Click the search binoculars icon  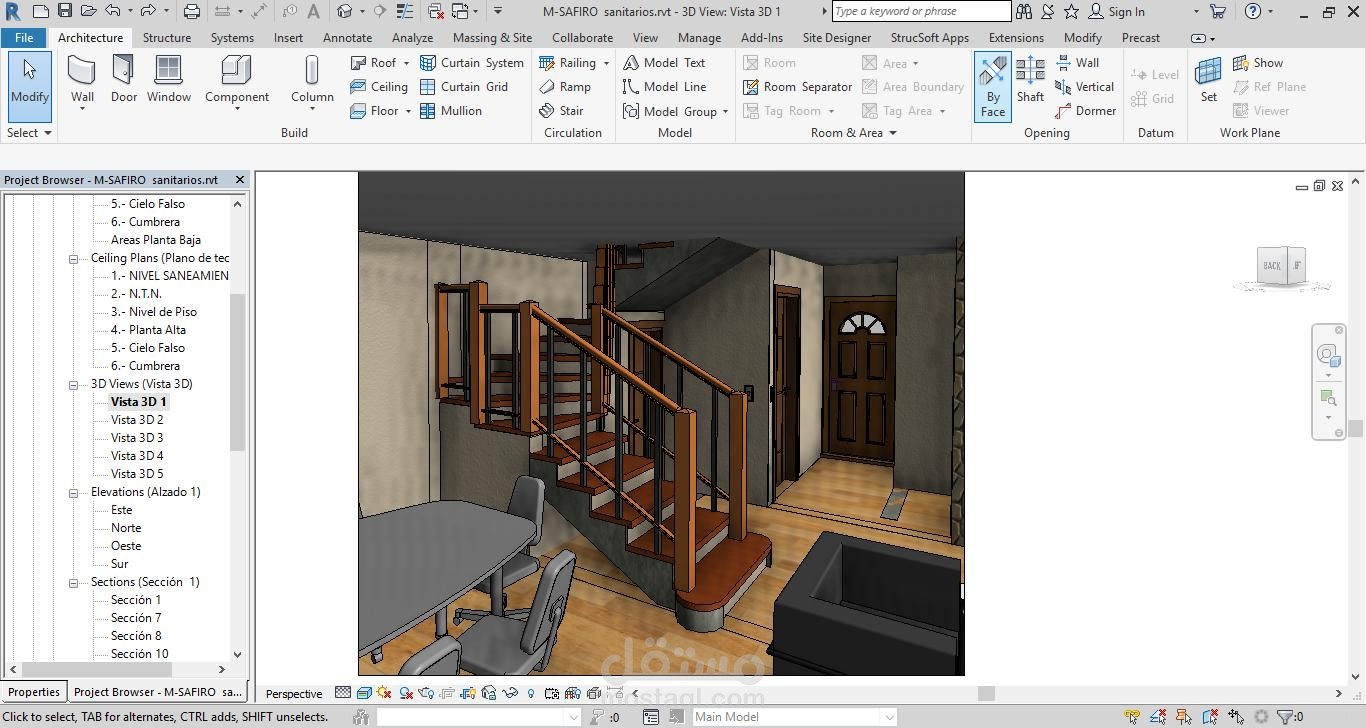(1024, 12)
